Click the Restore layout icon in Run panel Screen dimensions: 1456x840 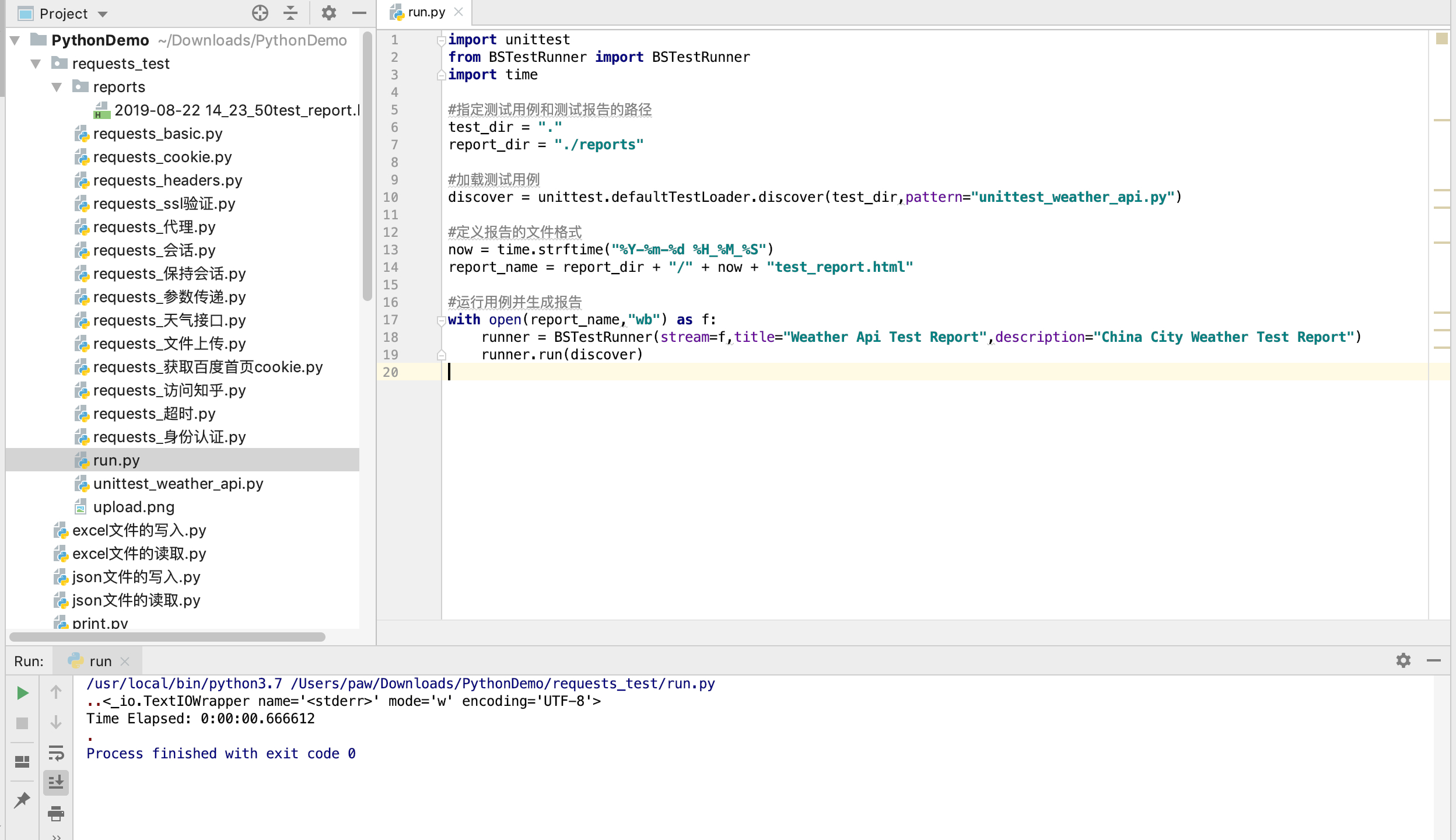coord(22,762)
